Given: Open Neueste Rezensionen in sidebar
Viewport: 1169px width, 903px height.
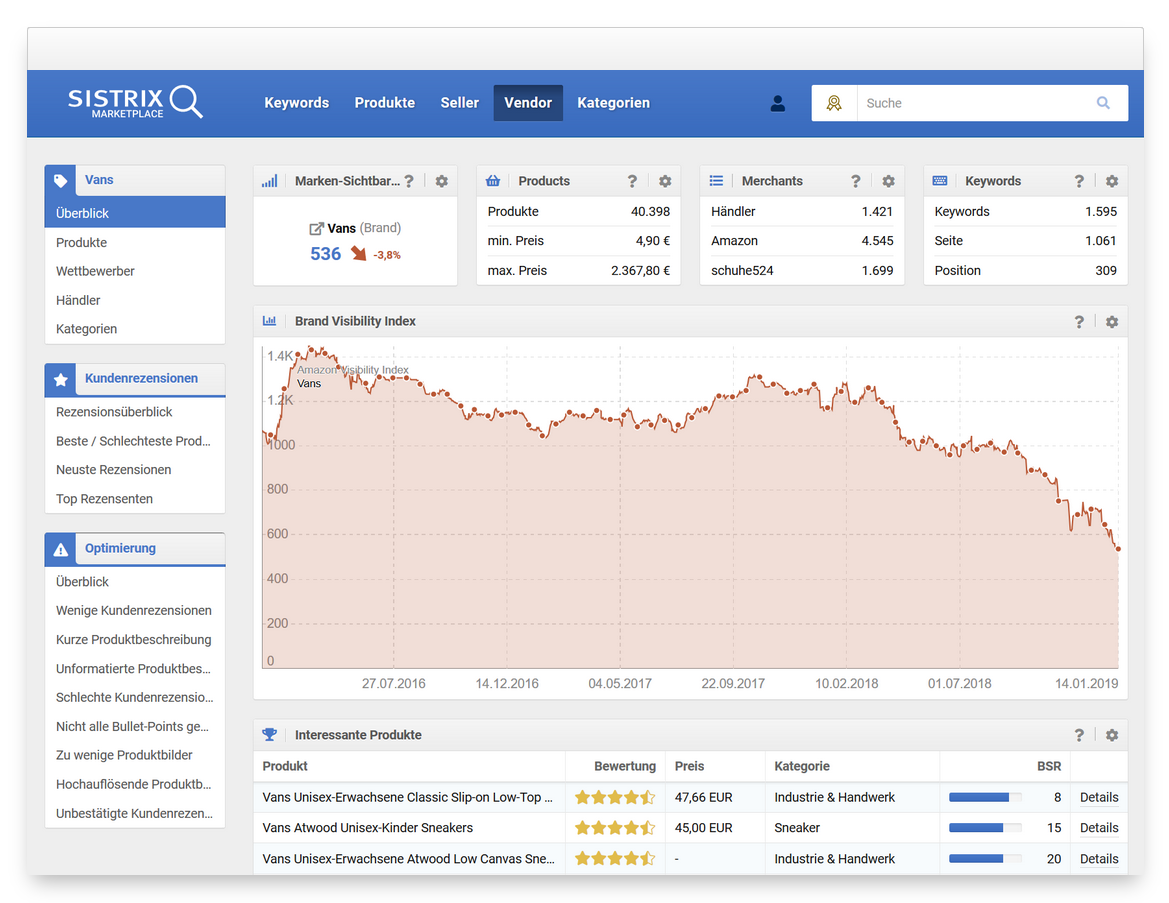Looking at the screenshot, I should tap(113, 470).
